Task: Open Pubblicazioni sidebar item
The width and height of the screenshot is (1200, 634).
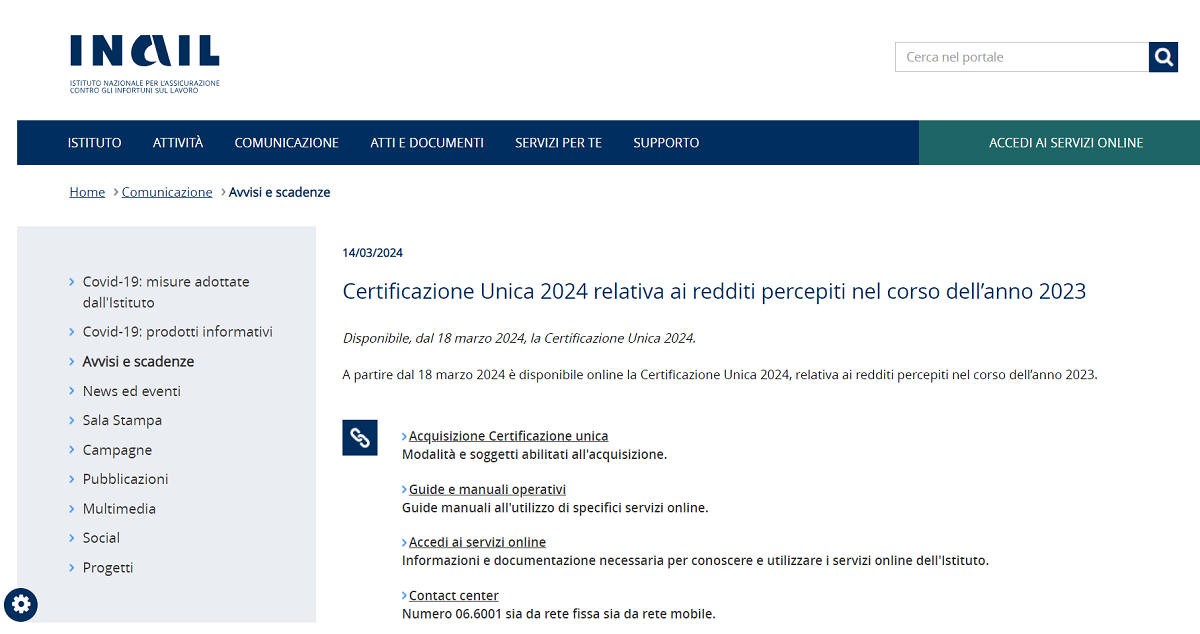Action: [126, 479]
